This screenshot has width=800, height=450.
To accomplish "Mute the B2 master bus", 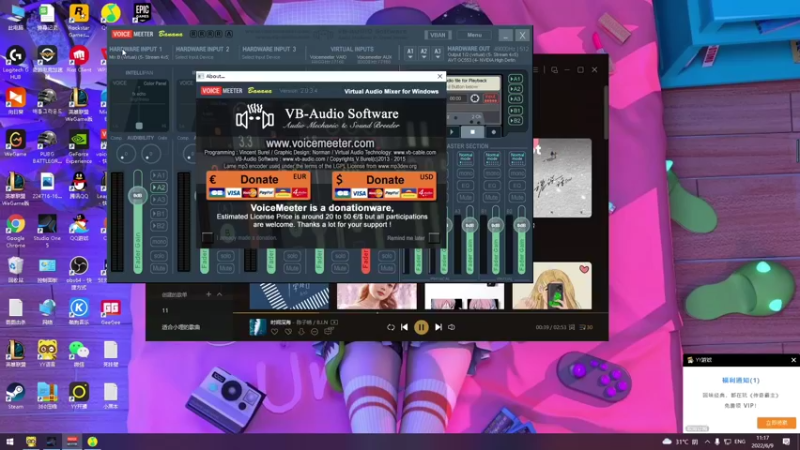I will [x=517, y=197].
